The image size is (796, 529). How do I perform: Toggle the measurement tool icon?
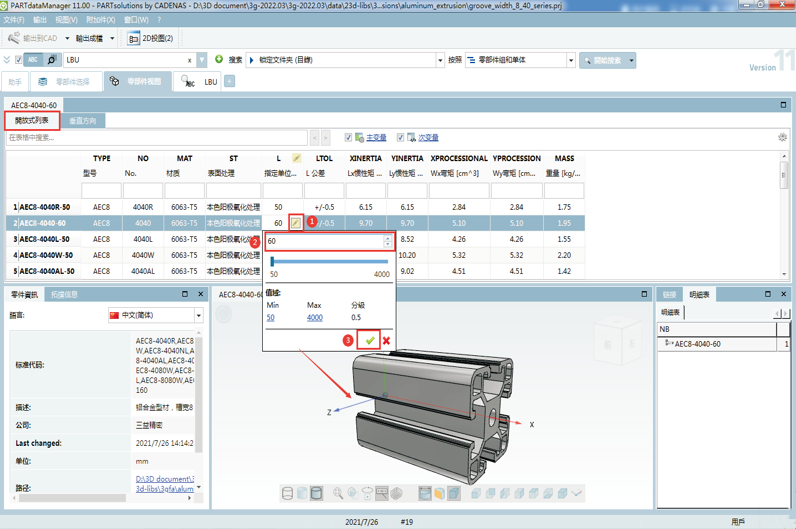coord(382,493)
